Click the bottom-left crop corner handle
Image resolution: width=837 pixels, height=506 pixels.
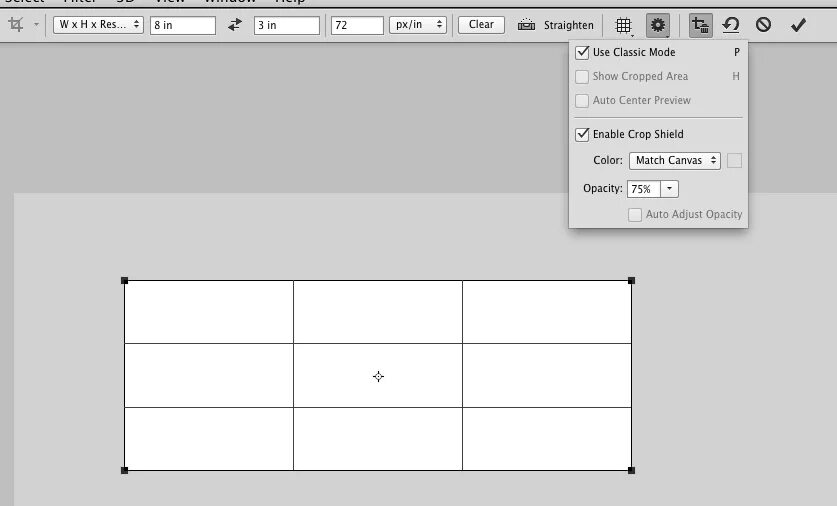point(124,470)
